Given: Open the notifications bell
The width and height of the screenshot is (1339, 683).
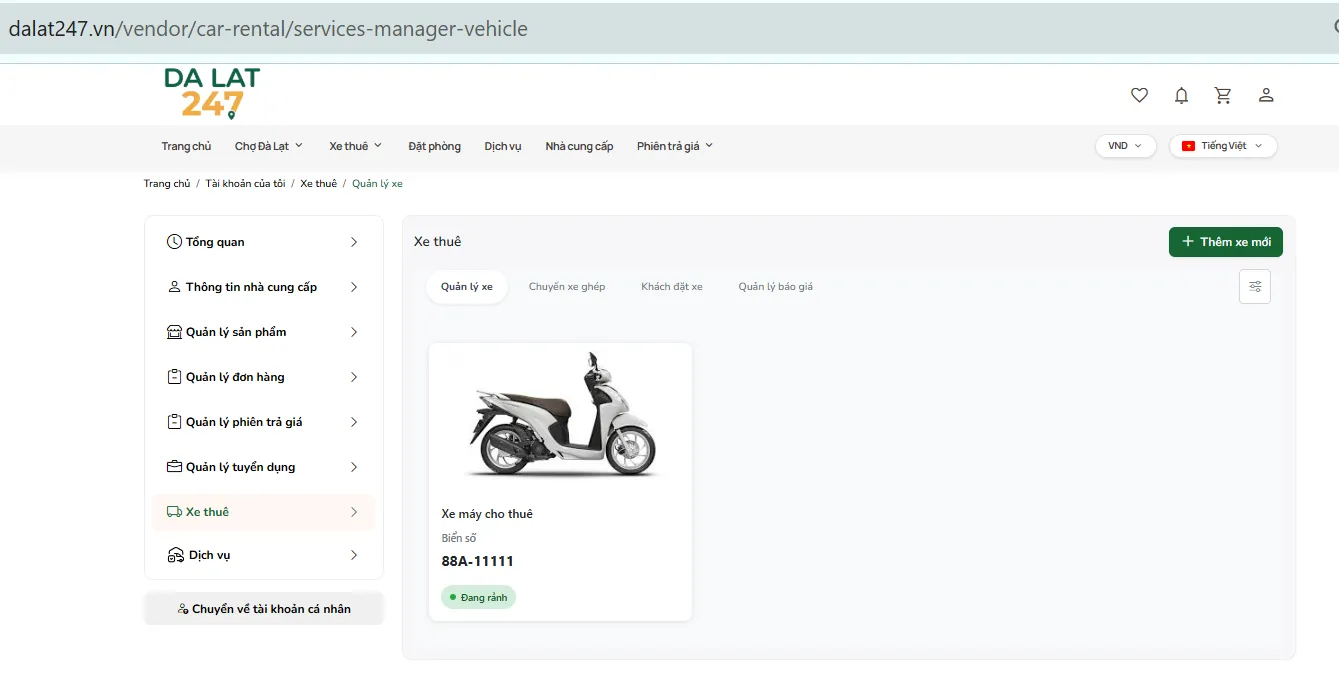Looking at the screenshot, I should point(1181,95).
